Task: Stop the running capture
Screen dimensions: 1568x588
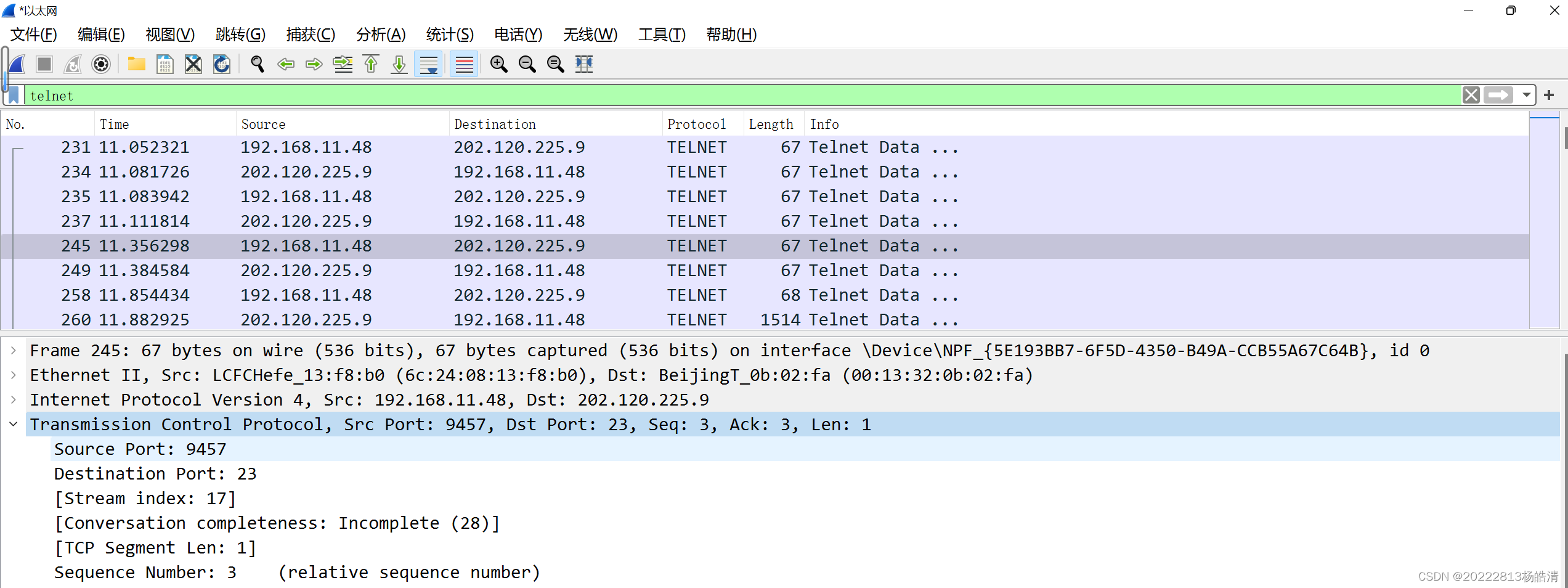Action: (44, 64)
